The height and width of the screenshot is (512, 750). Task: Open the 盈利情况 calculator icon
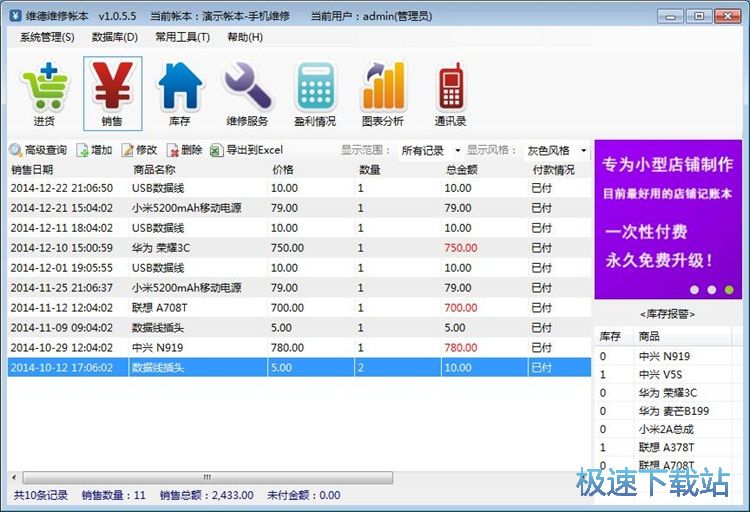[315, 93]
